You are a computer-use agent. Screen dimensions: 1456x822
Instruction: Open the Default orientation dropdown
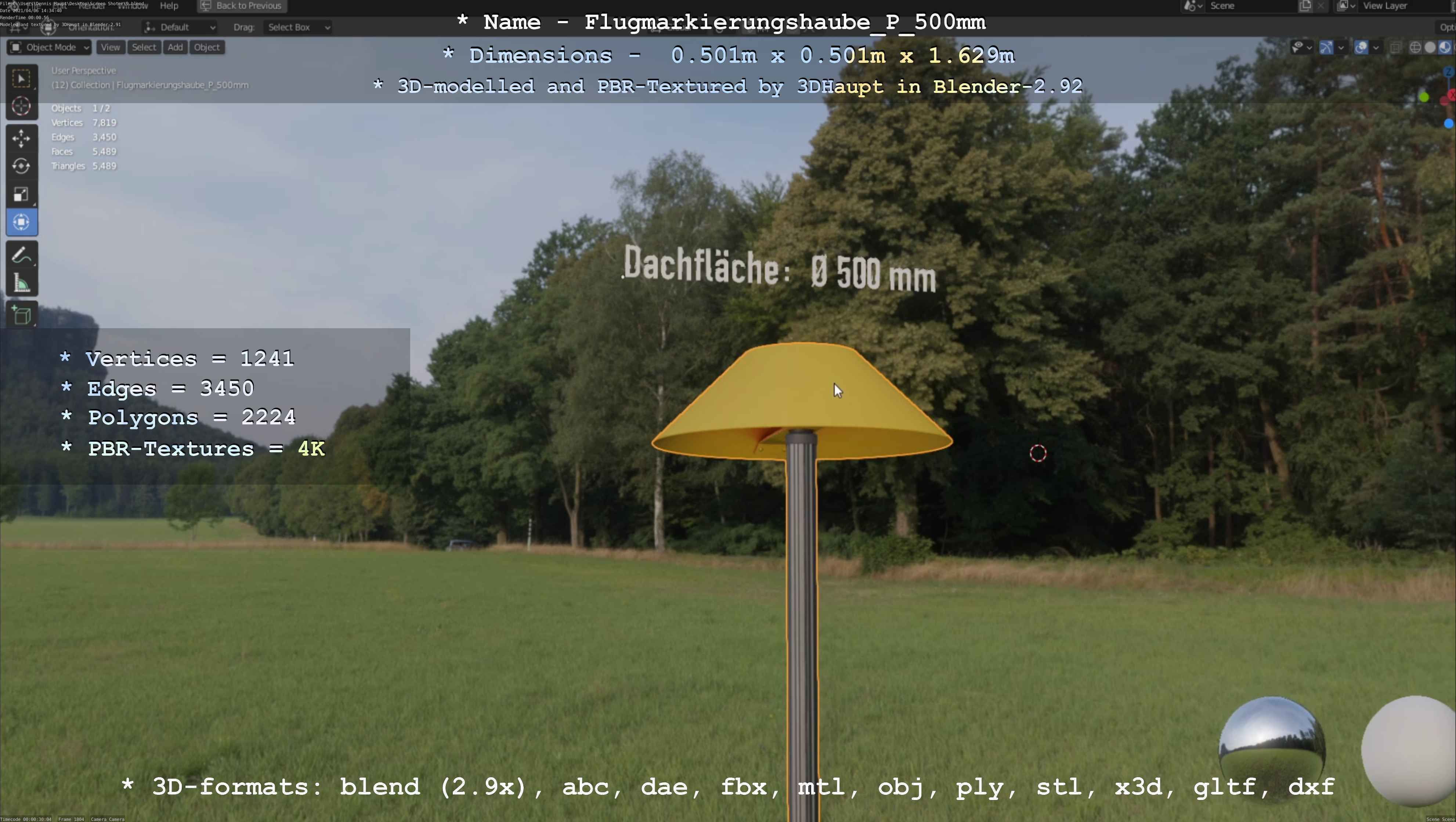tap(179, 27)
